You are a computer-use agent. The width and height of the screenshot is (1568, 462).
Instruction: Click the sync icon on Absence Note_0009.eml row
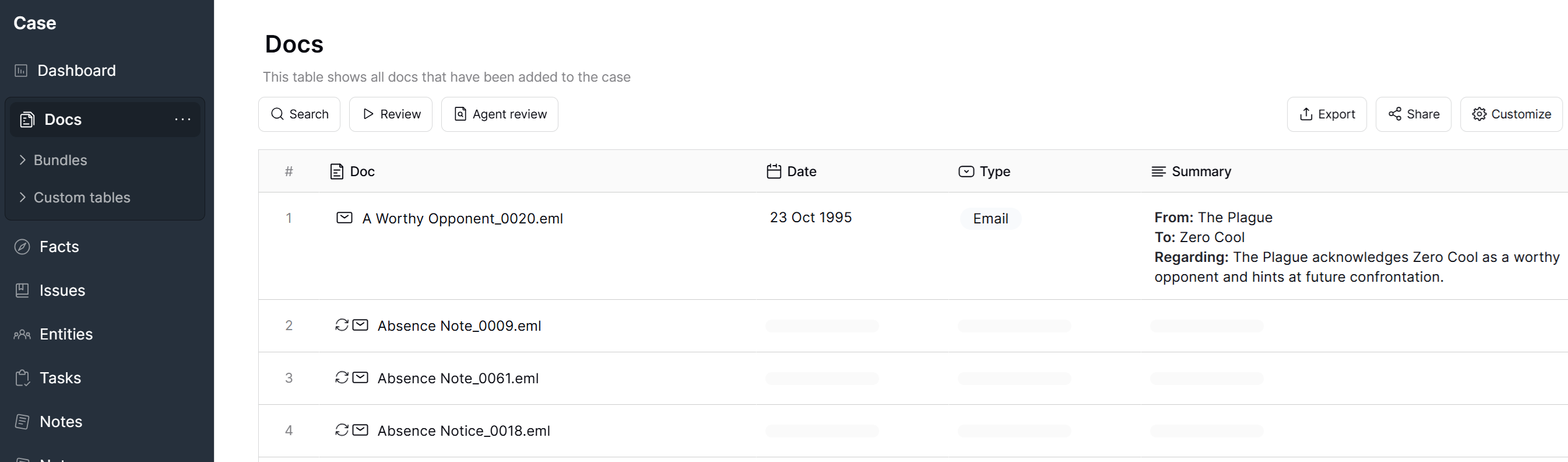342,325
